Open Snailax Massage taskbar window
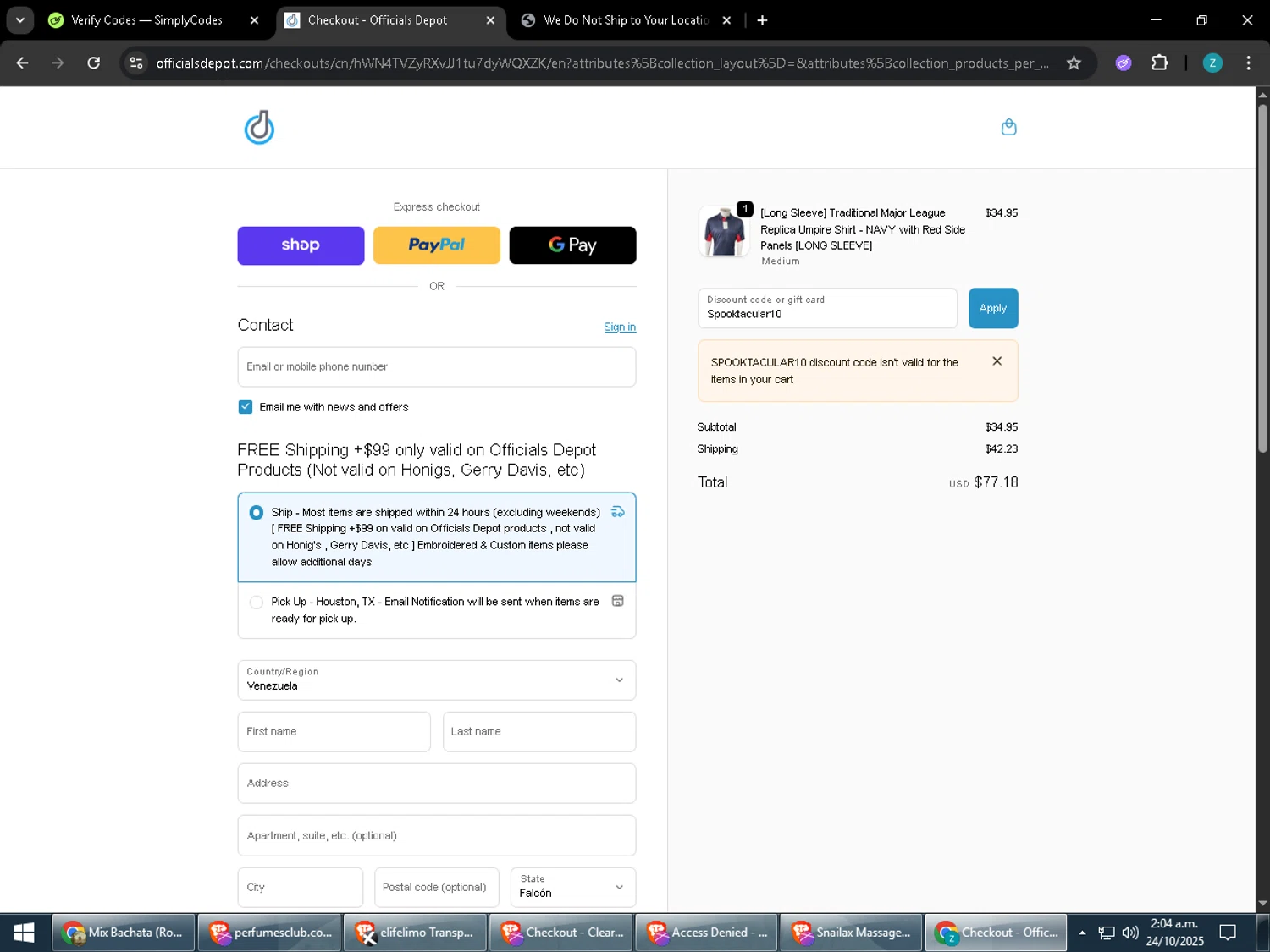Image resolution: width=1270 pixels, height=952 pixels. tap(852, 933)
